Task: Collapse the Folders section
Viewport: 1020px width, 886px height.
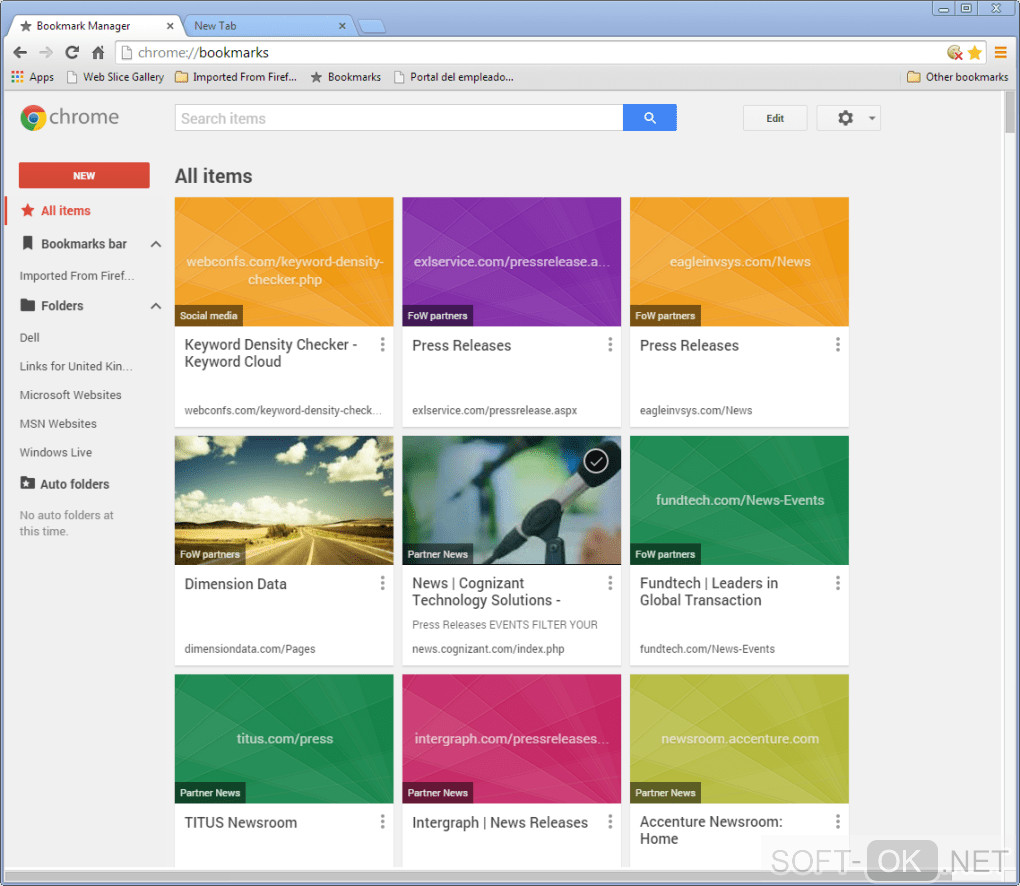Action: coord(156,306)
